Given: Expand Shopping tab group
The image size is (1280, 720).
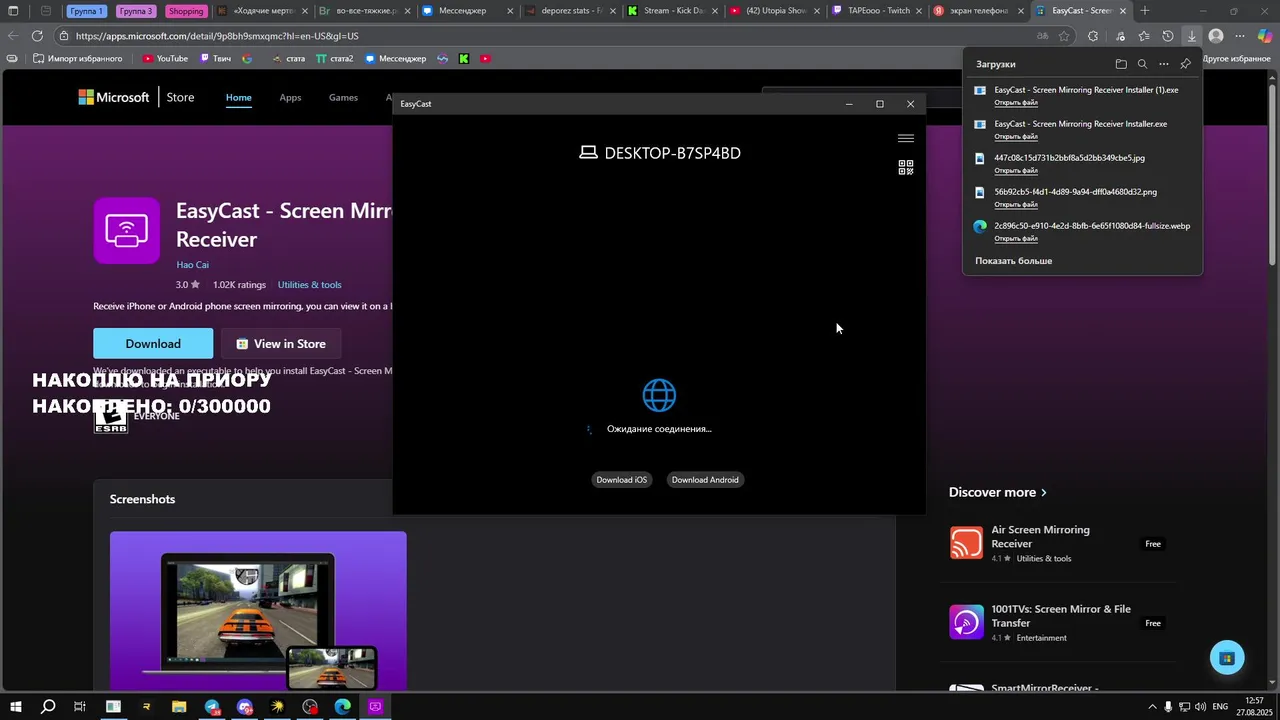Looking at the screenshot, I should (x=186, y=11).
